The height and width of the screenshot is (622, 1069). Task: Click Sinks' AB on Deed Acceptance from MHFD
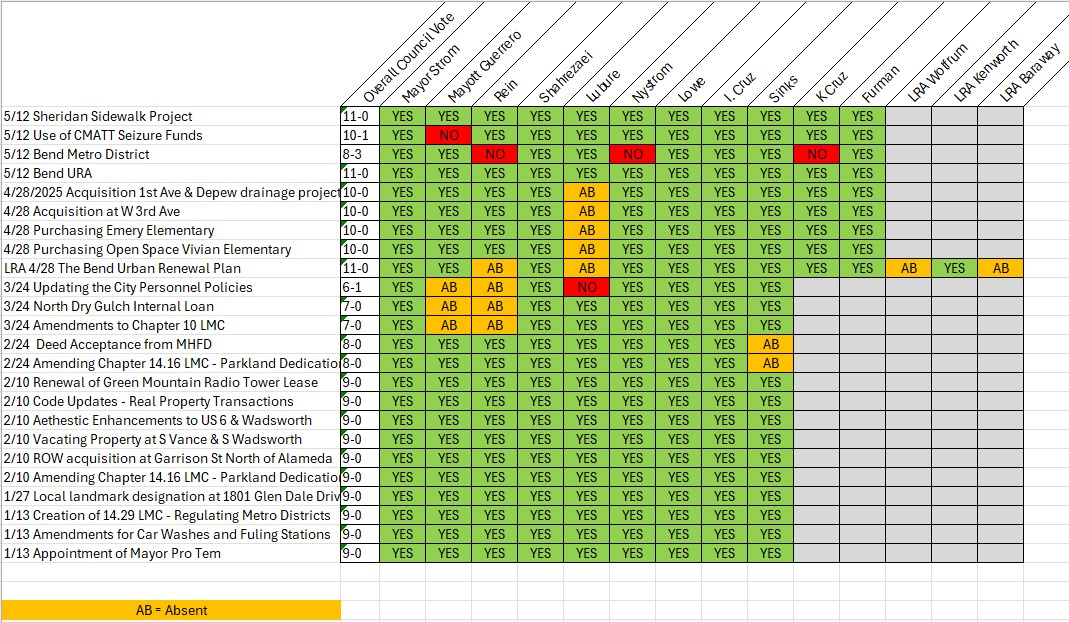770,344
